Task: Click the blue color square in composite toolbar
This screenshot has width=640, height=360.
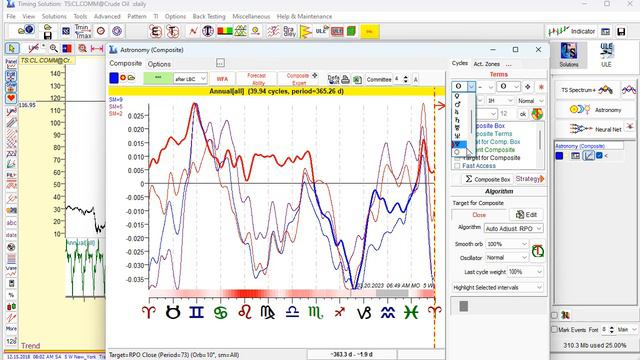Action: pos(114,78)
